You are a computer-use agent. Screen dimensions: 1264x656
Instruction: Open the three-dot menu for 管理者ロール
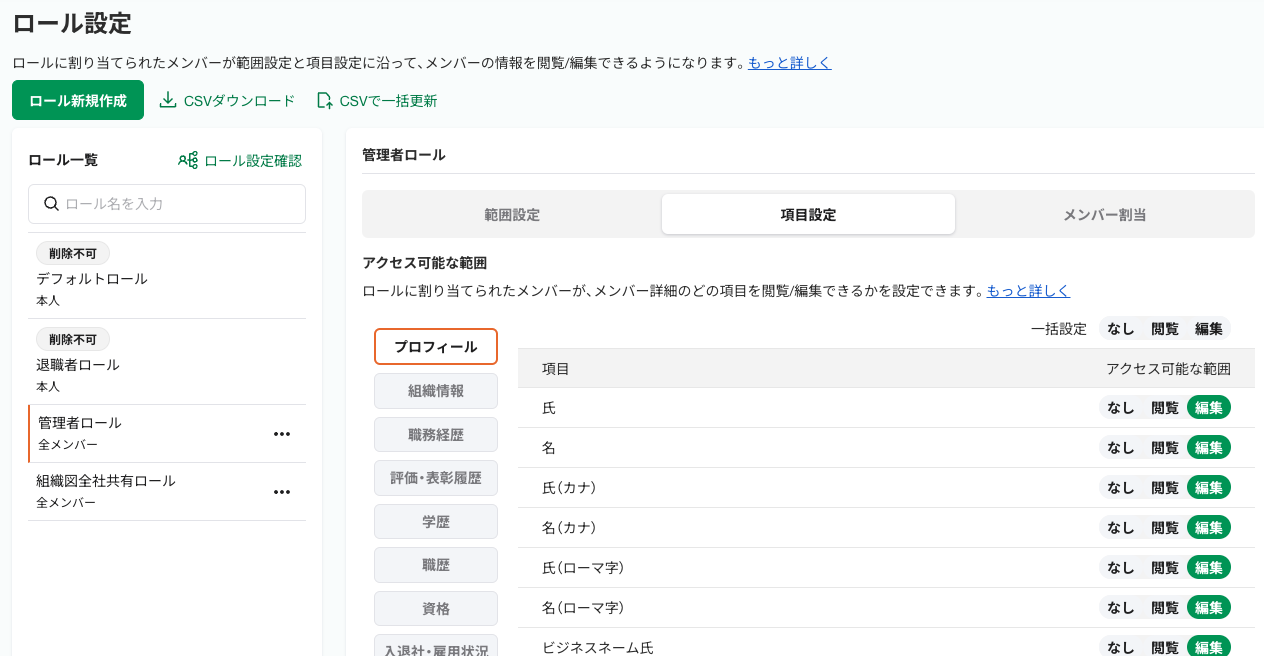click(x=282, y=434)
